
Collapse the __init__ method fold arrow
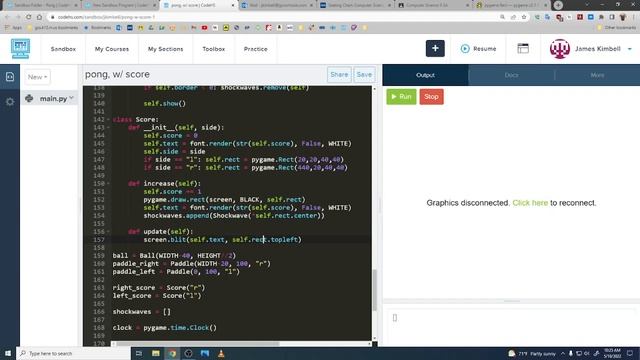(x=108, y=128)
